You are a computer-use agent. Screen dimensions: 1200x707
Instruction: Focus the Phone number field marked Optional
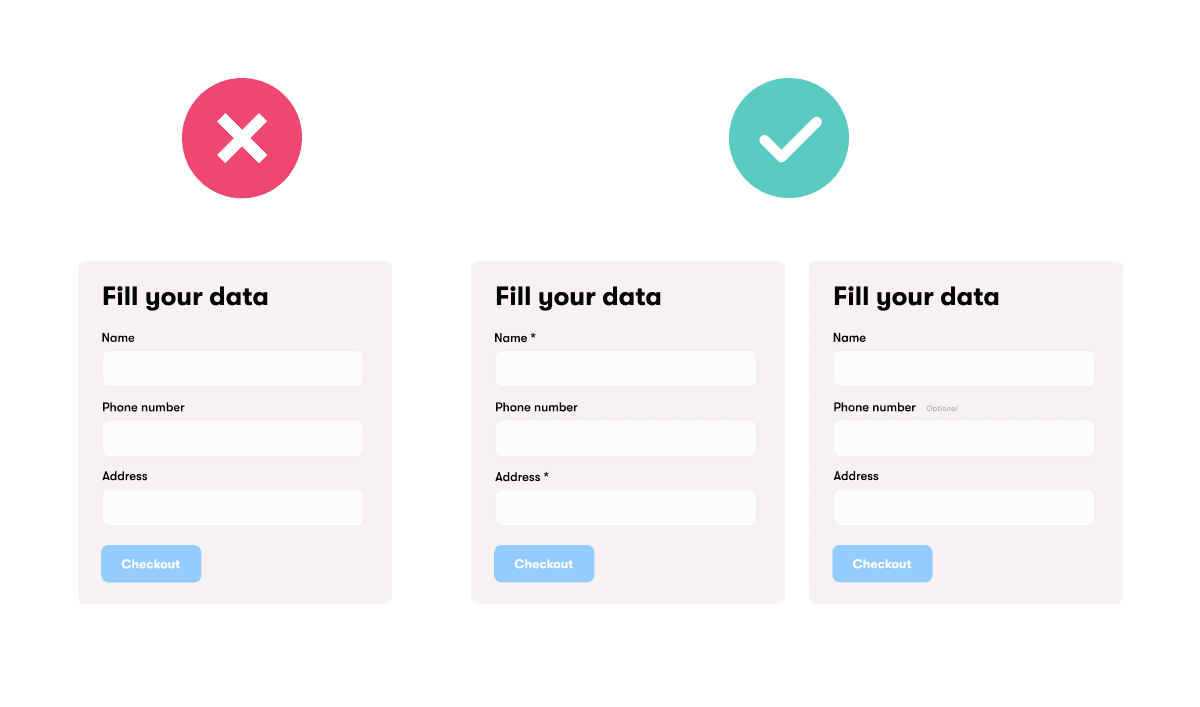(964, 438)
